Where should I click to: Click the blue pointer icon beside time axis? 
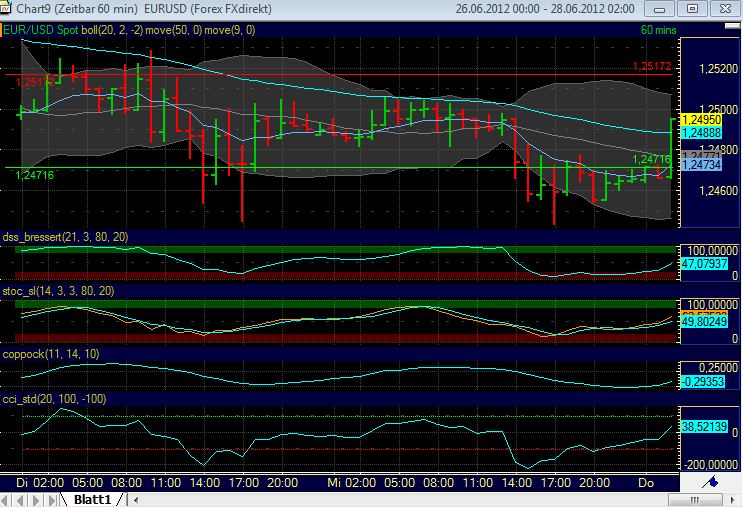coord(710,483)
